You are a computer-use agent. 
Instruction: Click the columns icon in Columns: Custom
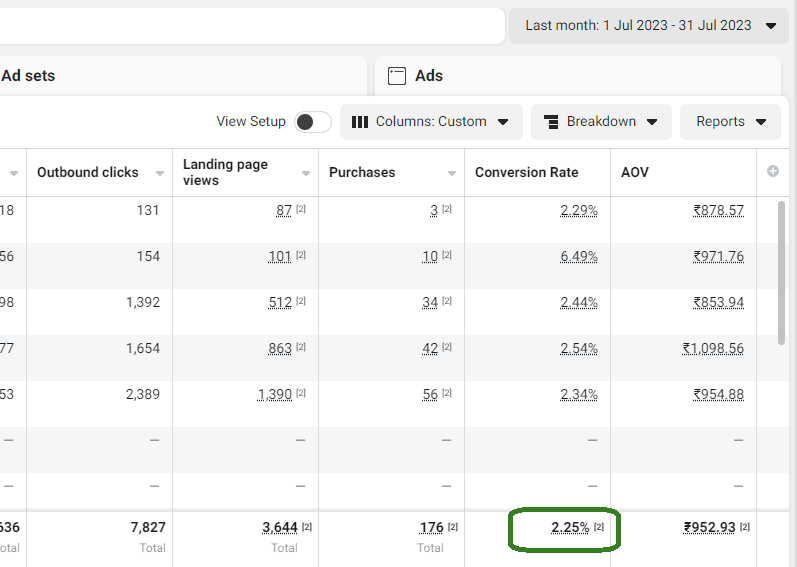360,122
